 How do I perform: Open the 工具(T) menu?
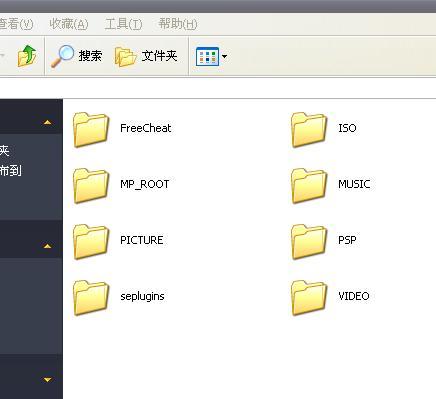coord(123,24)
